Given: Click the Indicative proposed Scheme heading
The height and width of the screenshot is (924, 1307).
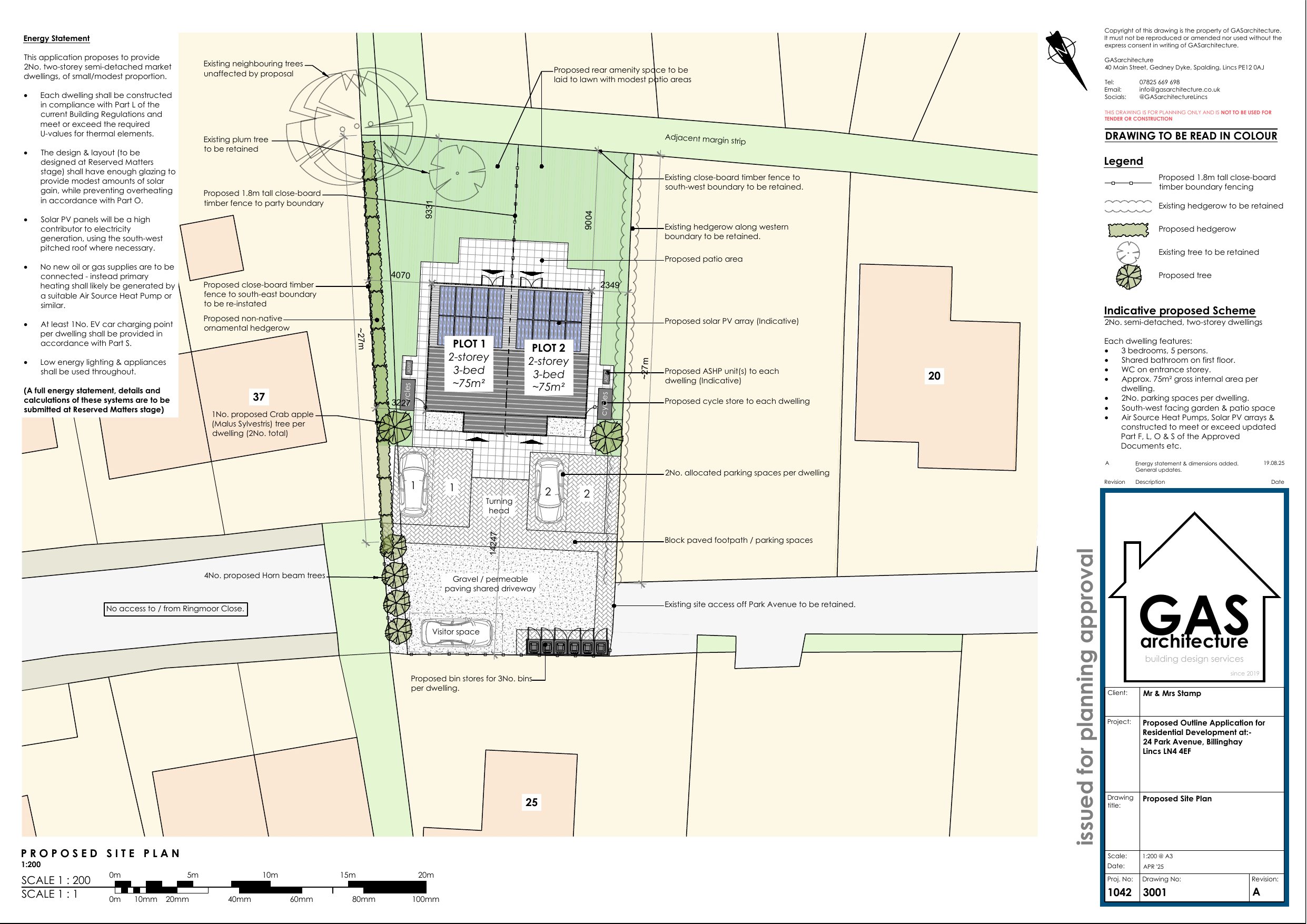Looking at the screenshot, I should (1179, 311).
